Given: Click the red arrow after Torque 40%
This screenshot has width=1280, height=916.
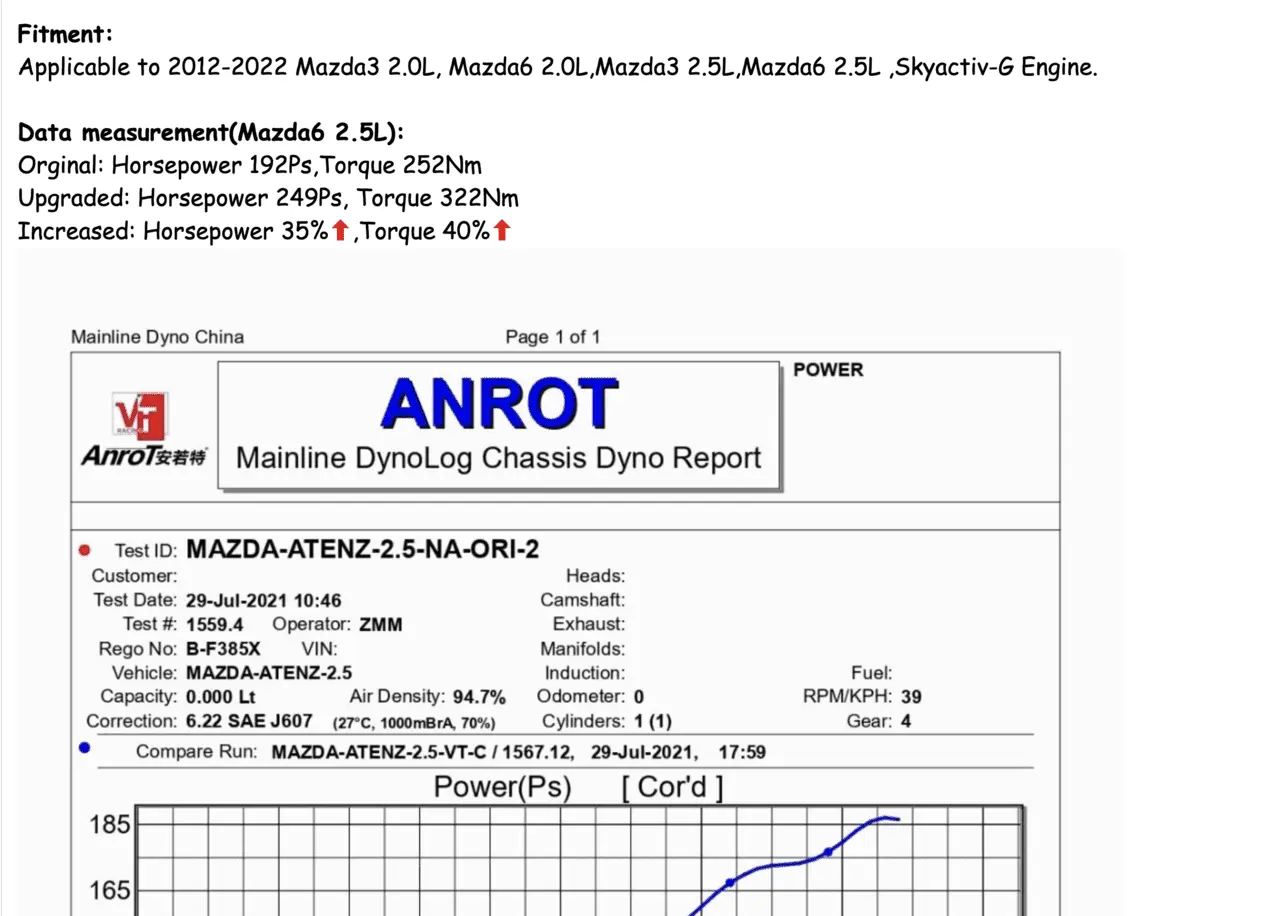Looking at the screenshot, I should (x=502, y=232).
